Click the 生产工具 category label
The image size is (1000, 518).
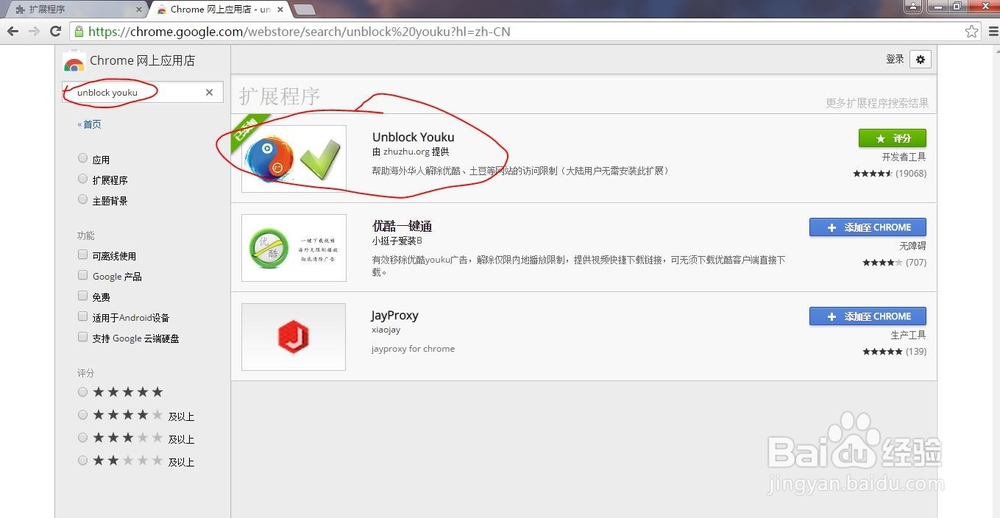(908, 335)
